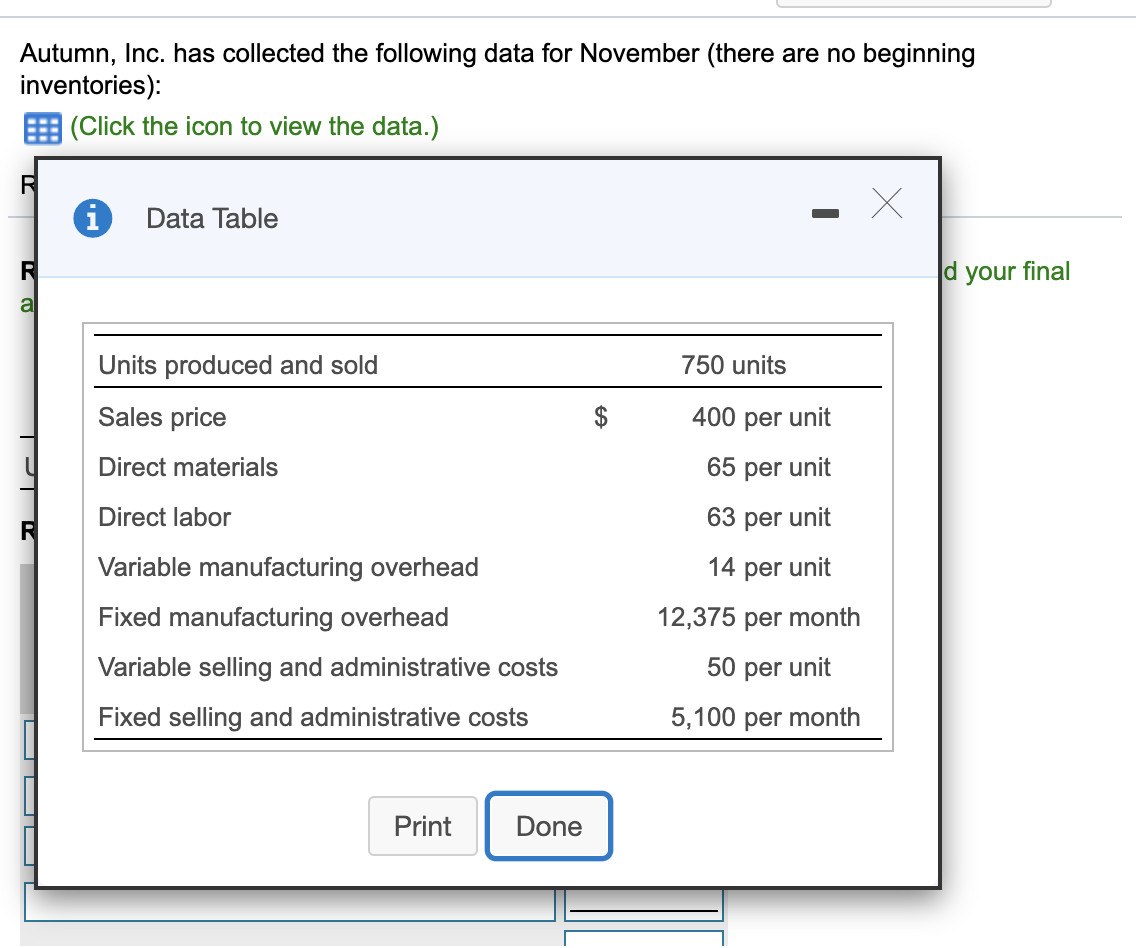This screenshot has width=1136, height=948.
Task: Click the "5,100 per month" value
Action: coord(765,717)
